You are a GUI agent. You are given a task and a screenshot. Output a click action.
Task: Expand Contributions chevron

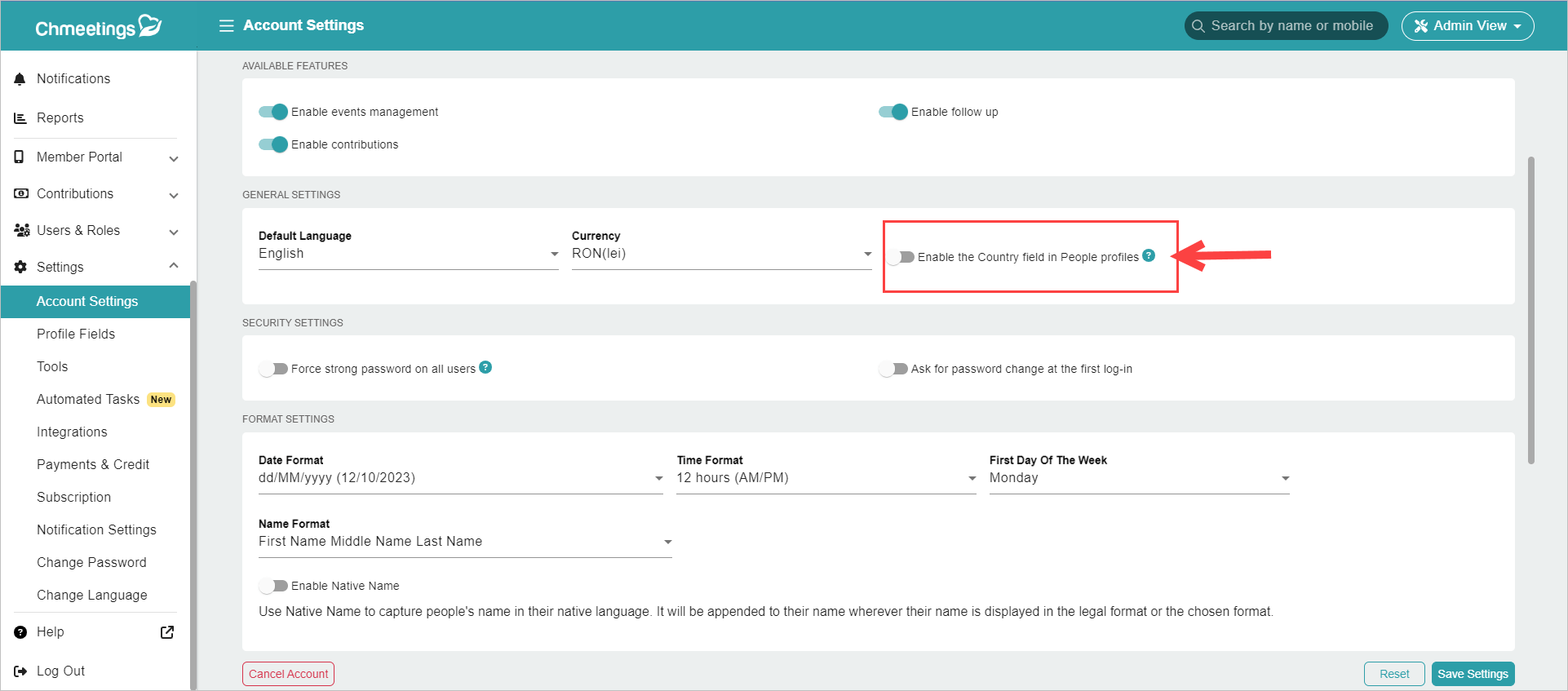pos(174,195)
